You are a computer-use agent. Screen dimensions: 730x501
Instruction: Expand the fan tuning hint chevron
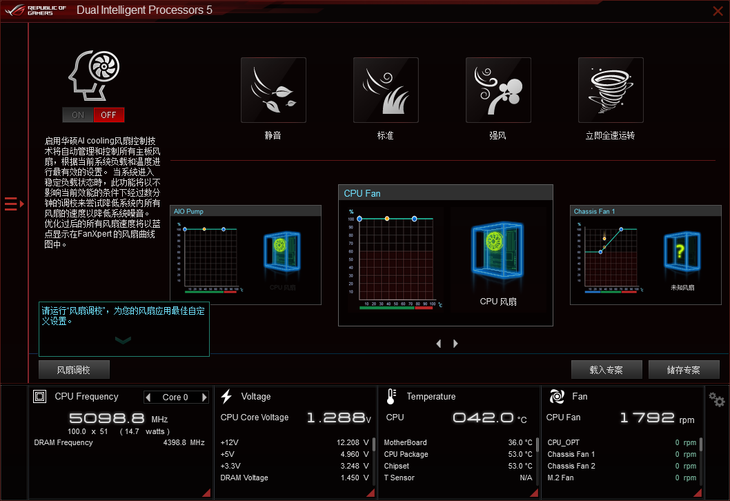[x=123, y=340]
